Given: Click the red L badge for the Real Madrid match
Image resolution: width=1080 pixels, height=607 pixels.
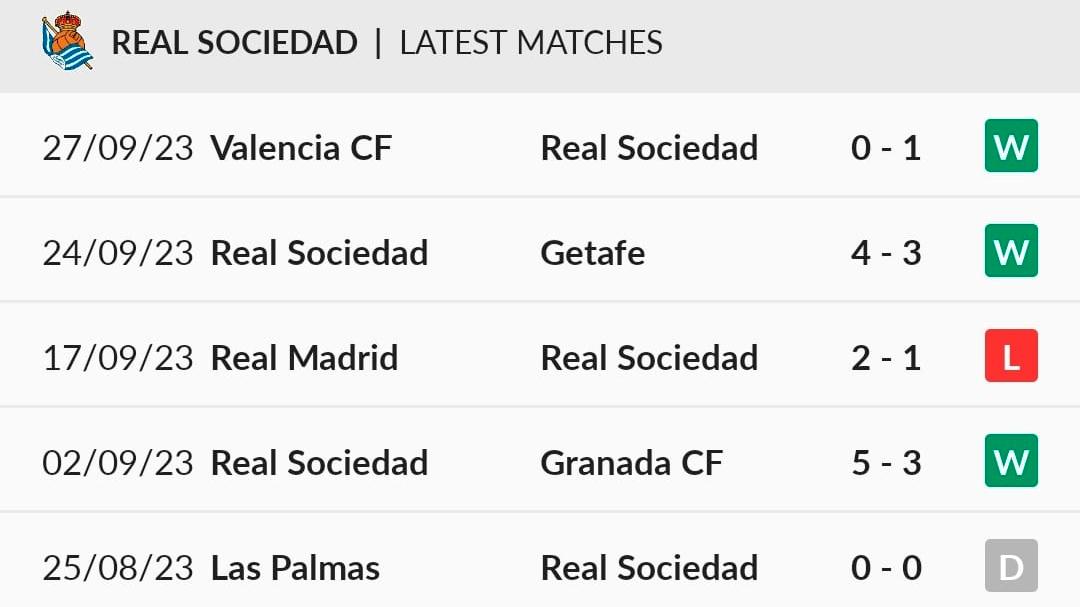Looking at the screenshot, I should pyautogui.click(x=1011, y=356).
